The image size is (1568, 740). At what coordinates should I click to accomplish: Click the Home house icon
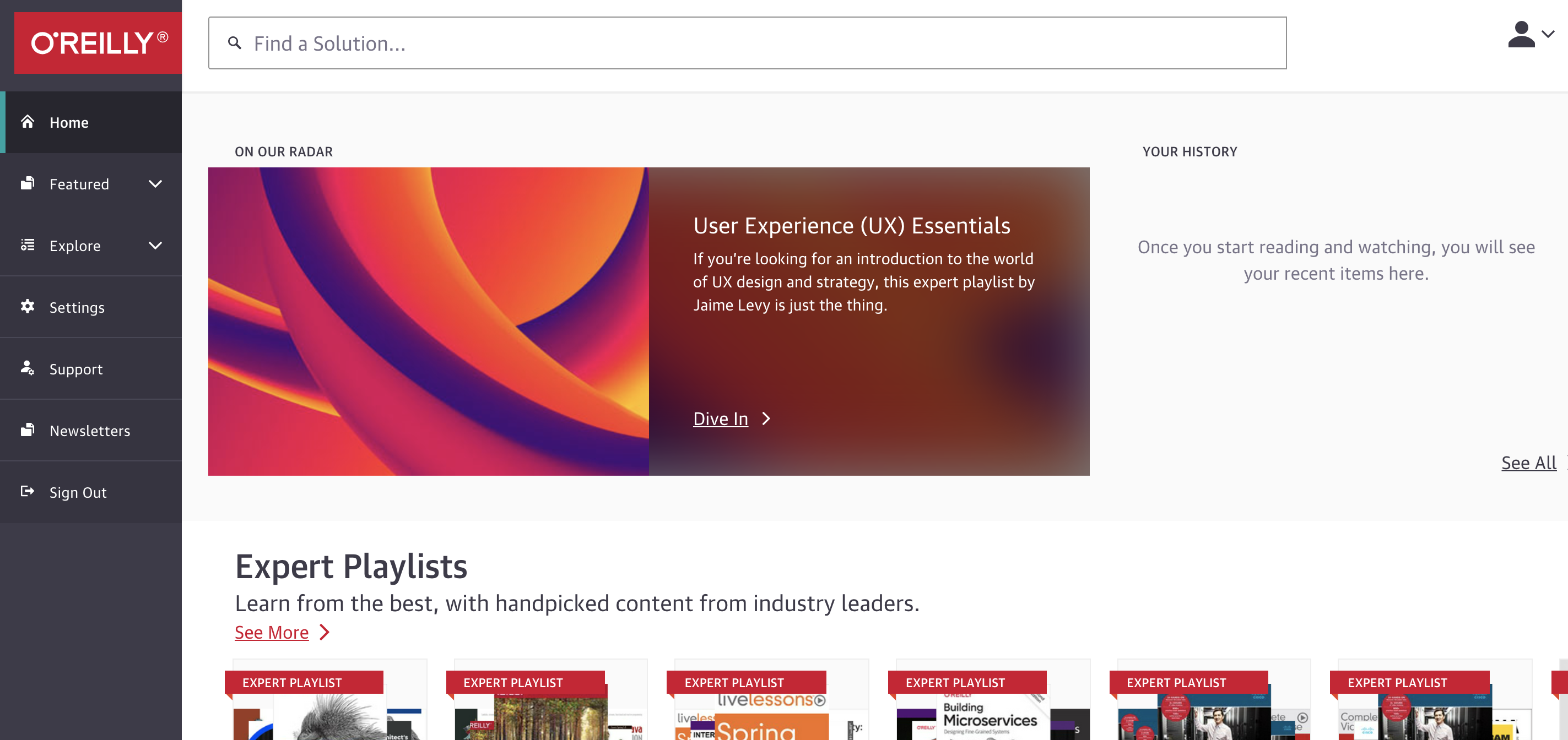pyautogui.click(x=28, y=122)
